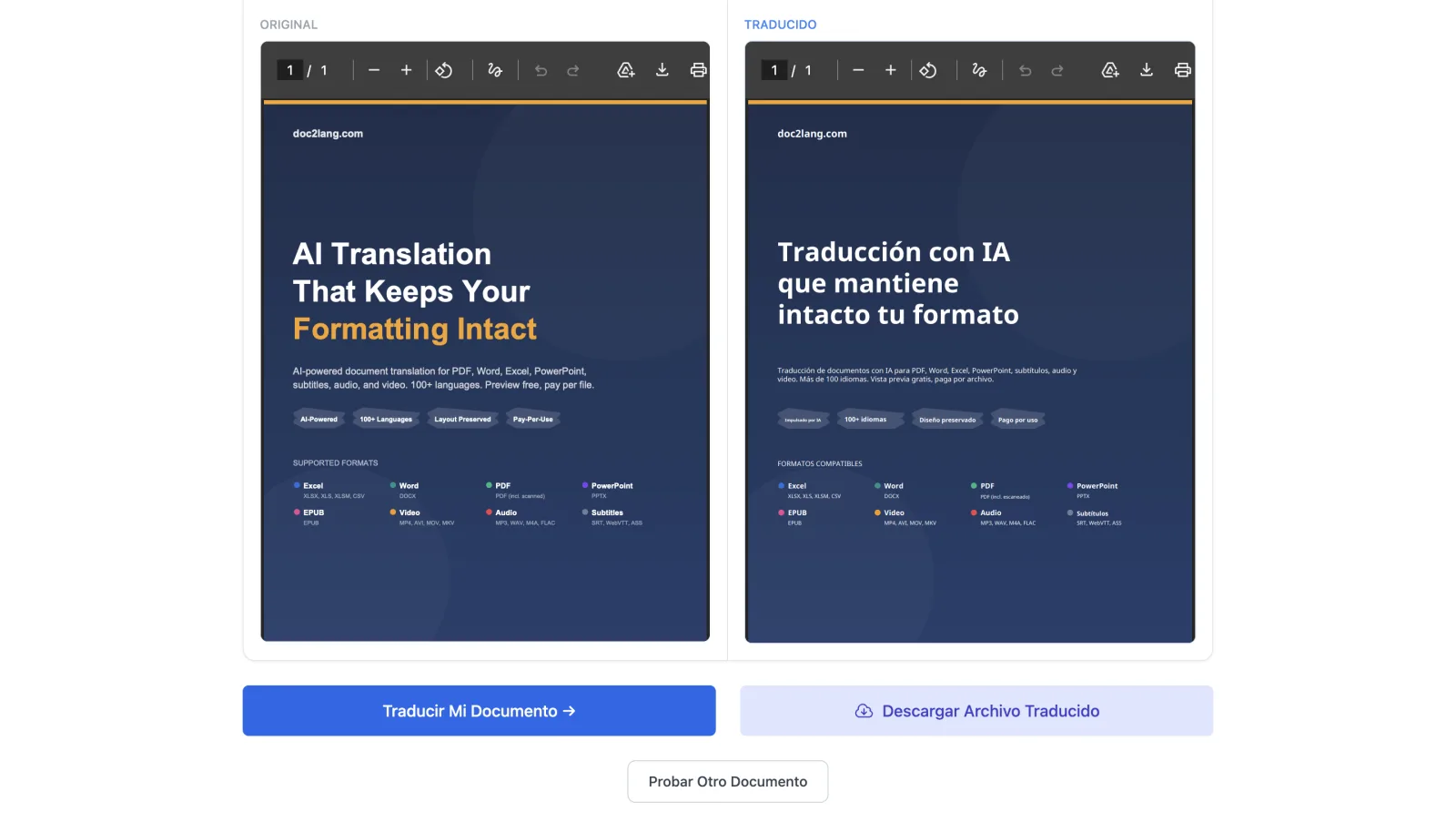Click Probar Otro Documento button

coord(728,782)
